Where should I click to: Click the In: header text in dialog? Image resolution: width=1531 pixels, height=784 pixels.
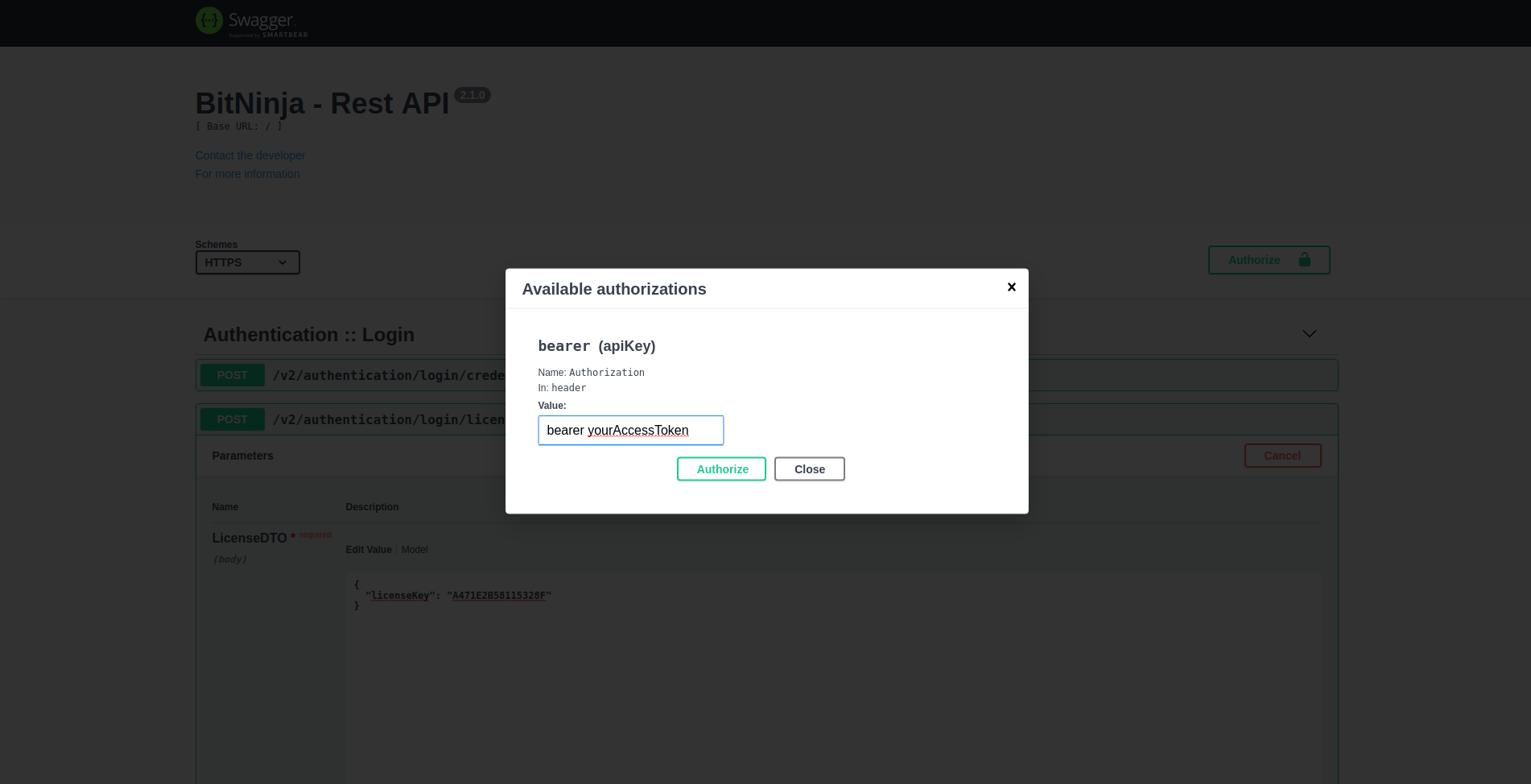pos(563,388)
